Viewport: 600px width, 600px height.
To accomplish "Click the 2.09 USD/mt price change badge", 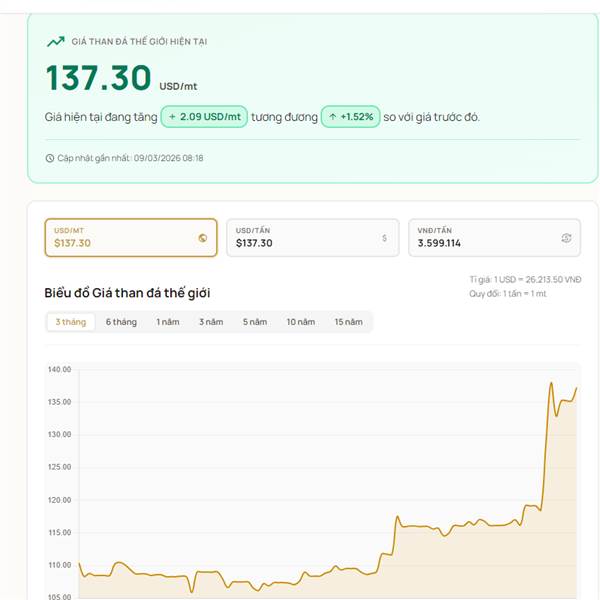I will point(204,117).
